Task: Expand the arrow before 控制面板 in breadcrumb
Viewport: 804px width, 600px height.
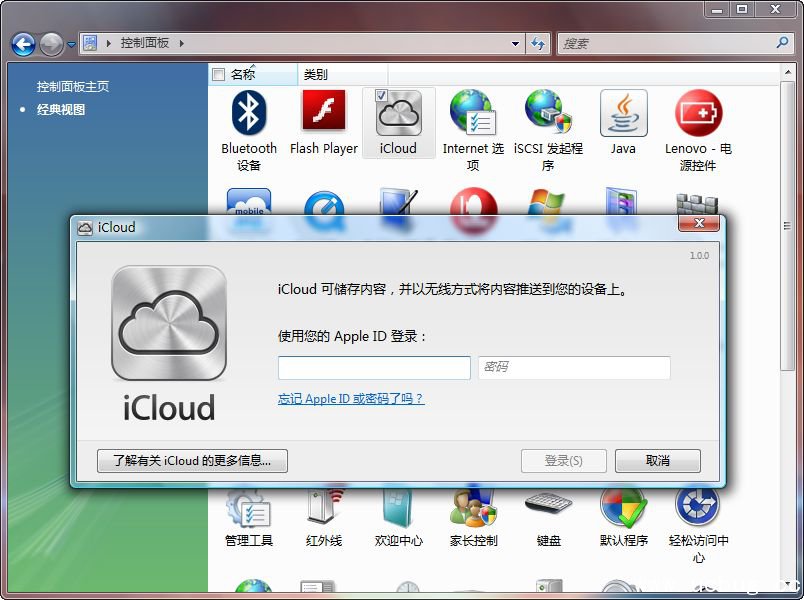Action: [108, 43]
